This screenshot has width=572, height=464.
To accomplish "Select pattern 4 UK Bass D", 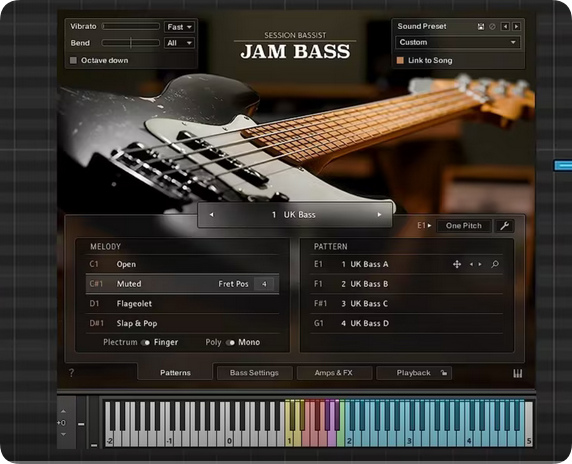I will [406, 323].
